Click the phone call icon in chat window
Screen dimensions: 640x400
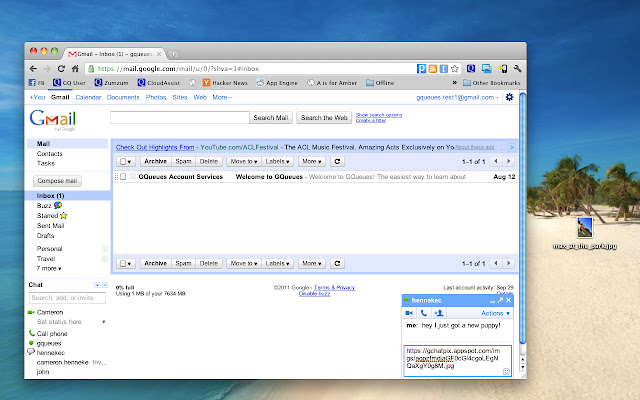coord(424,313)
